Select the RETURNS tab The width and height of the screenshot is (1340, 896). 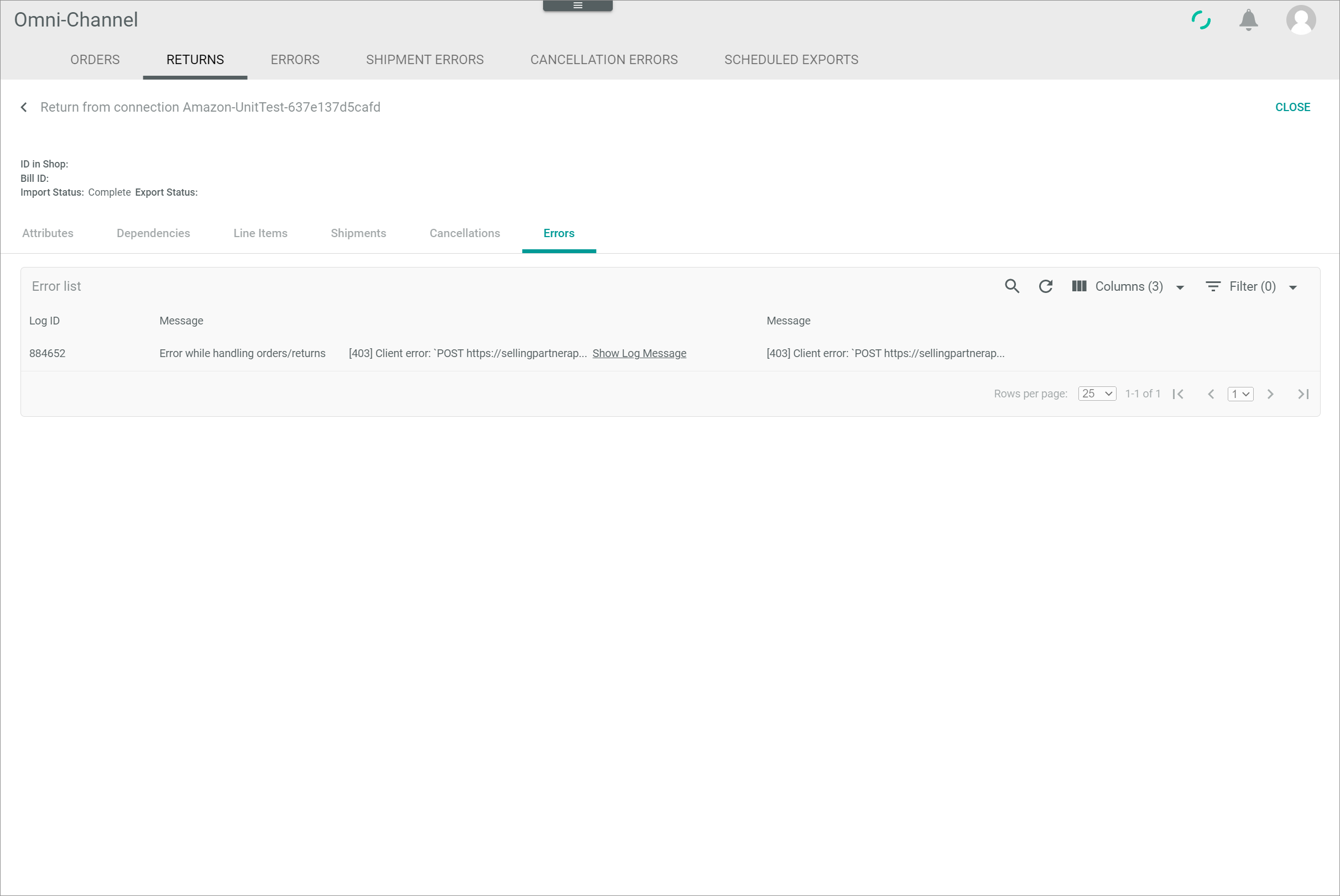tap(195, 60)
